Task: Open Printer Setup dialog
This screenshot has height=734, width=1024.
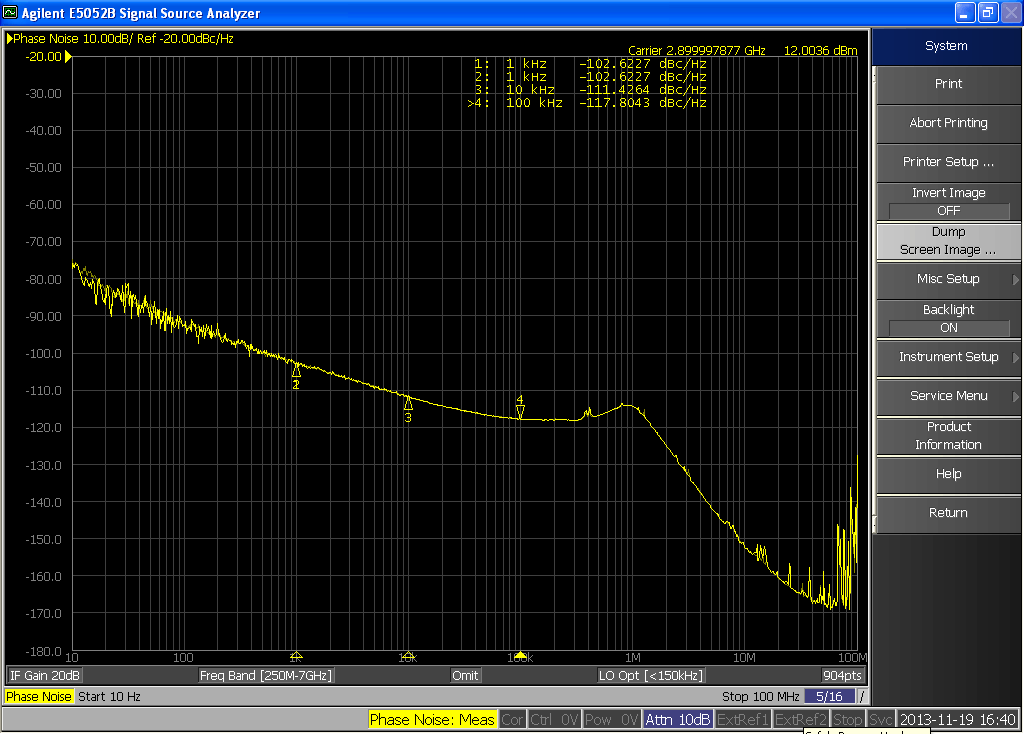Action: click(948, 162)
